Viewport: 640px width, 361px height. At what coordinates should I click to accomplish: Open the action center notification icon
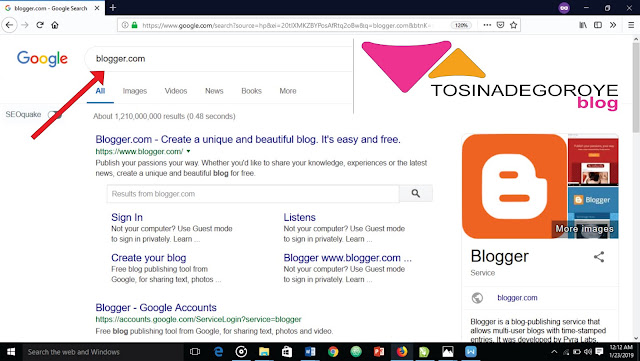click(x=599, y=352)
